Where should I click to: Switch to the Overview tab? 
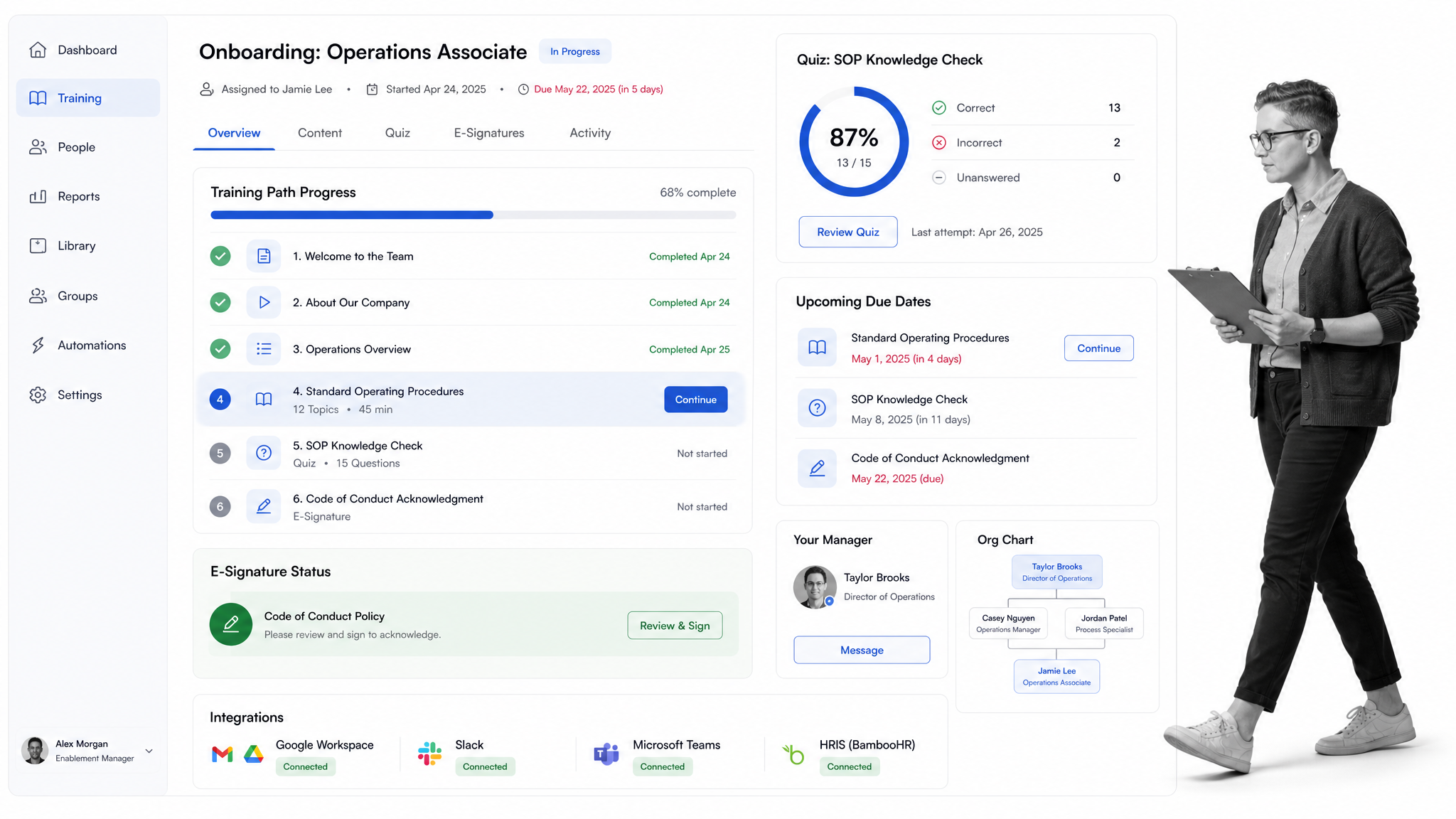tap(234, 133)
